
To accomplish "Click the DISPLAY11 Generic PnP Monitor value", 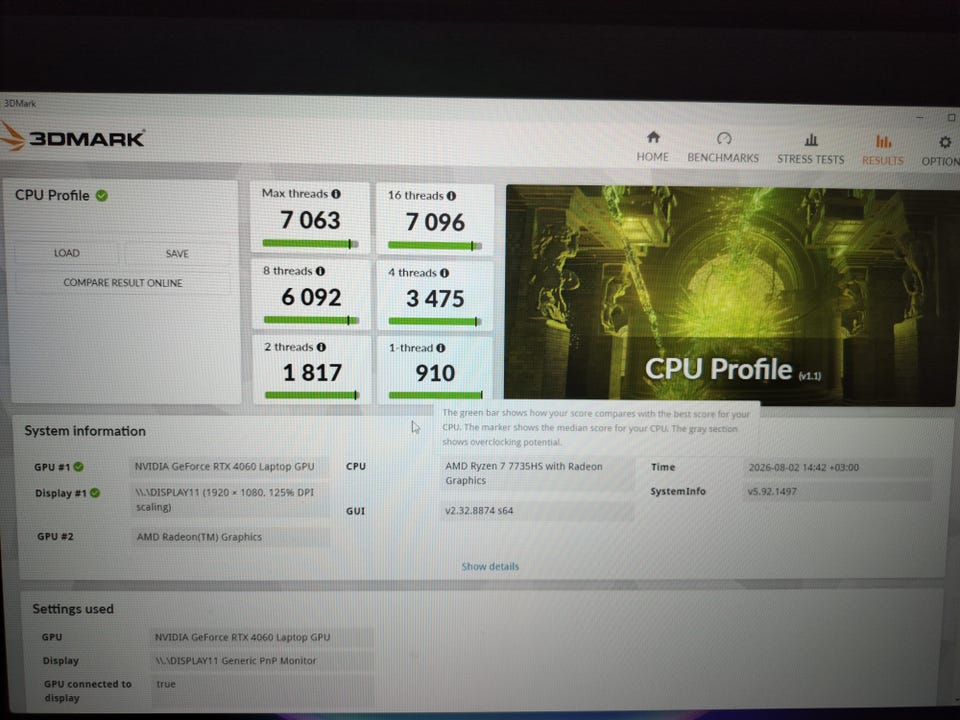I will pos(261,661).
